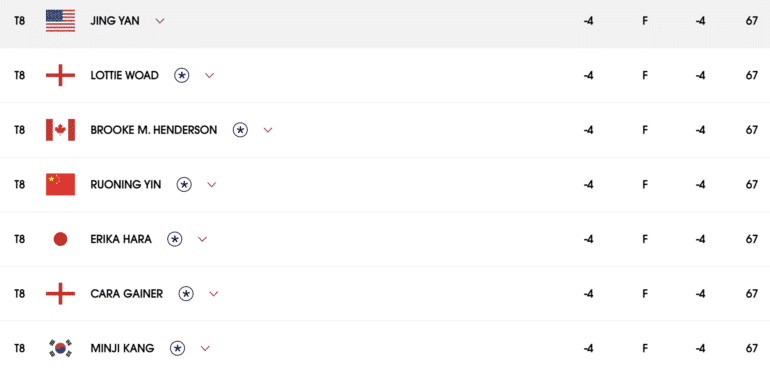Toggle the favorite star for Ruoning Yin
The width and height of the screenshot is (770, 372).
tap(184, 185)
